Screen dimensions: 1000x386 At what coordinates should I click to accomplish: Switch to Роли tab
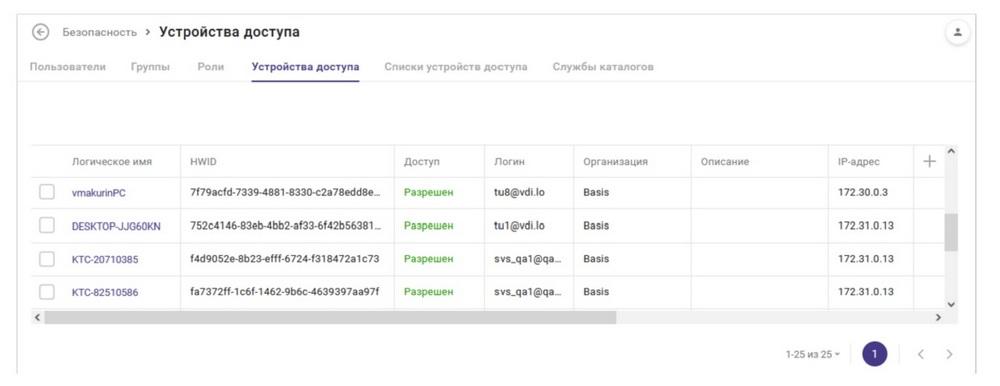coord(210,66)
